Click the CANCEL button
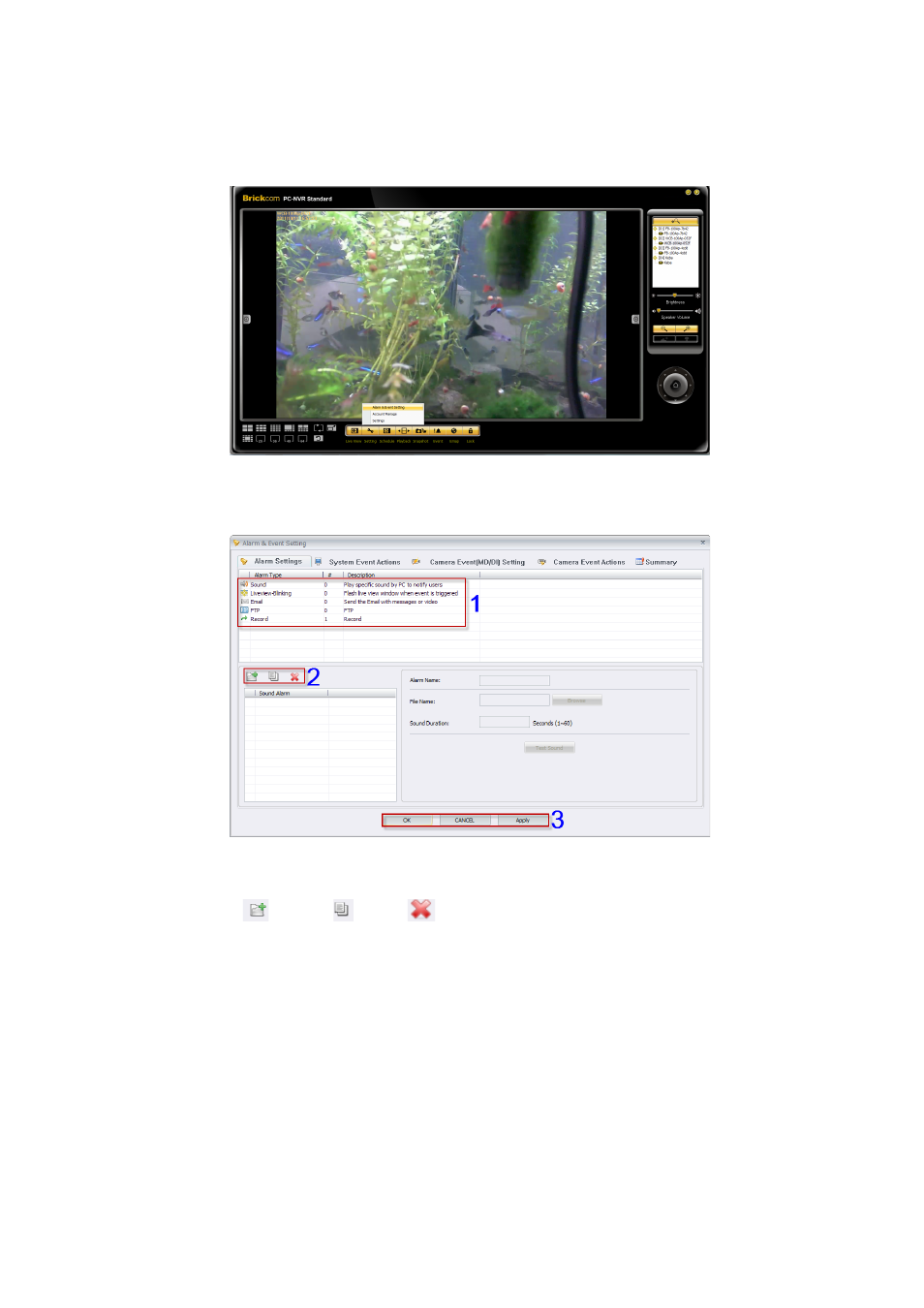924x1308 pixels. click(x=465, y=821)
